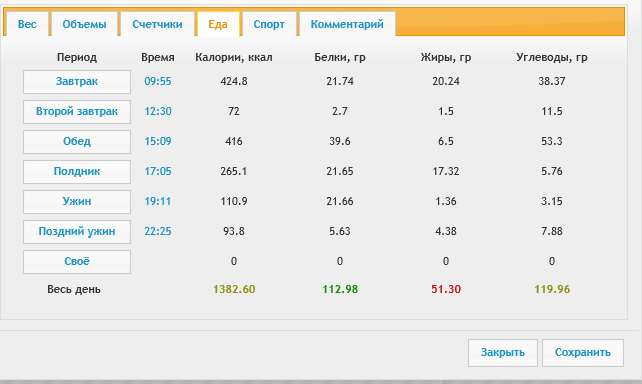Save changes with Сохранить button
This screenshot has height=384, width=642.
[583, 352]
